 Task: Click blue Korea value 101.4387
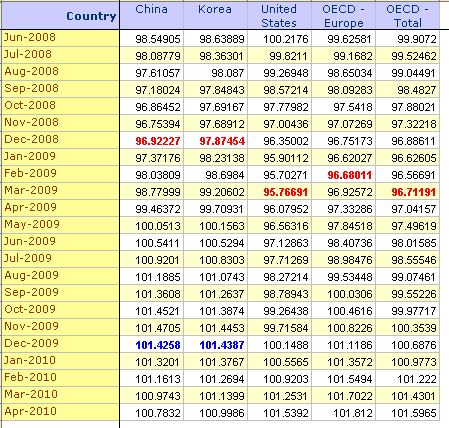(x=222, y=345)
